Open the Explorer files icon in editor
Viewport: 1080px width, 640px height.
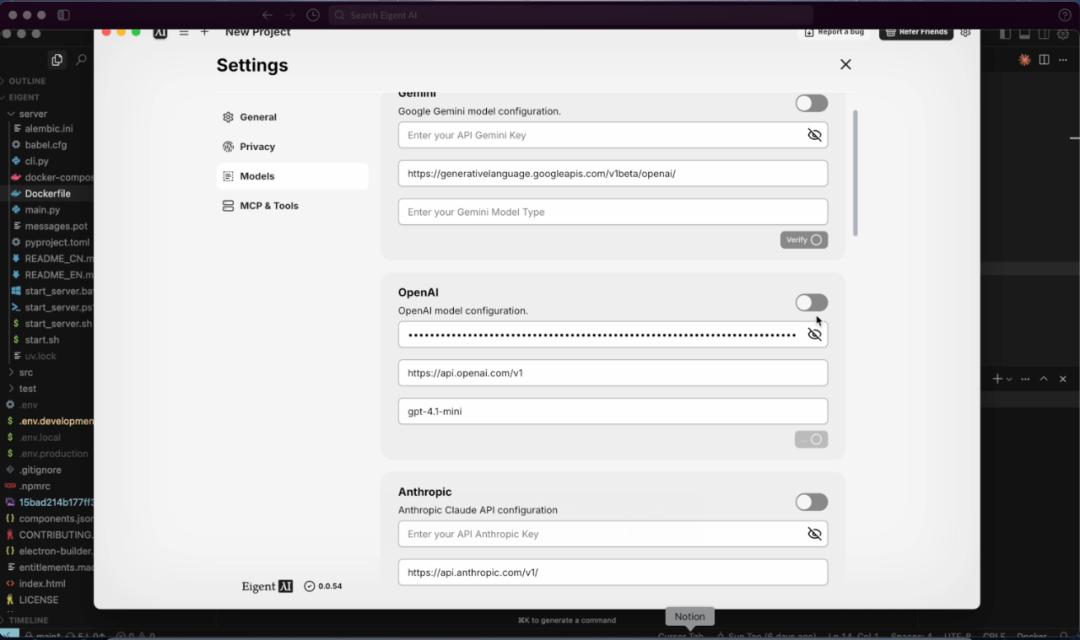click(x=56, y=60)
